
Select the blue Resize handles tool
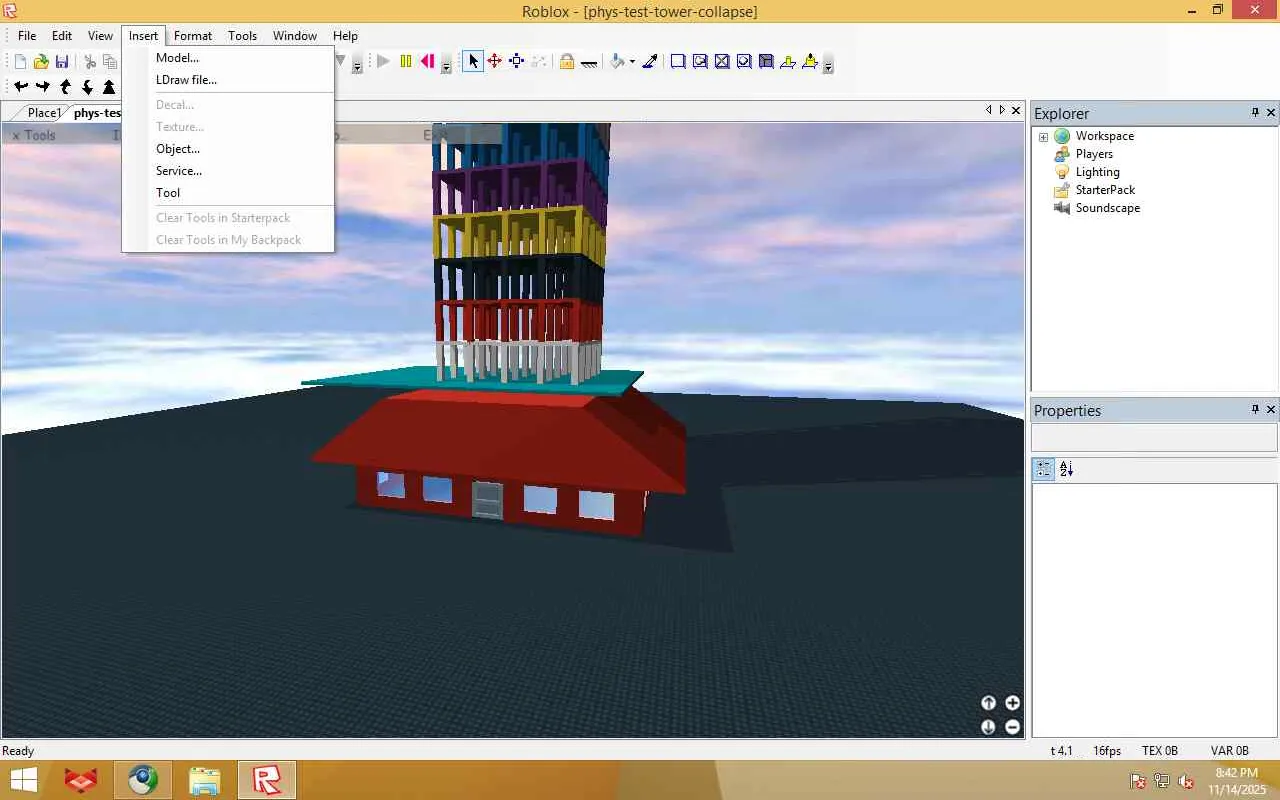516,62
